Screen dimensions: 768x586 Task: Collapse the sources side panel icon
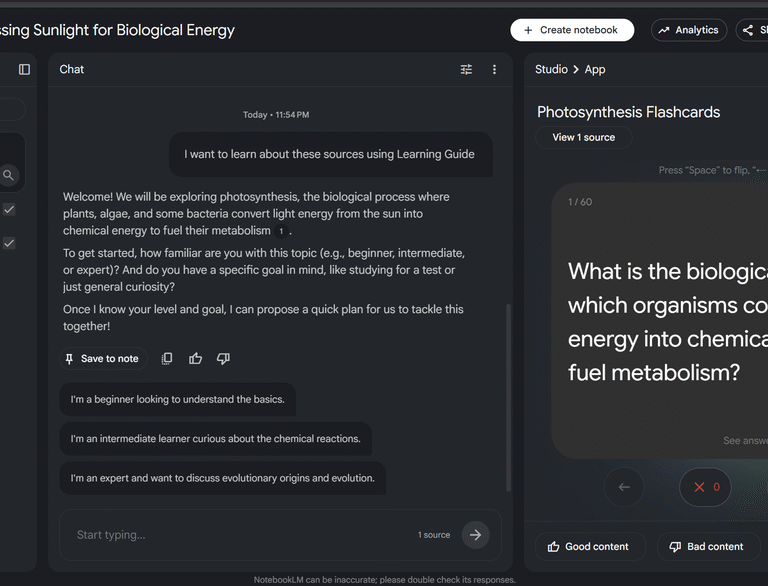click(x=24, y=70)
